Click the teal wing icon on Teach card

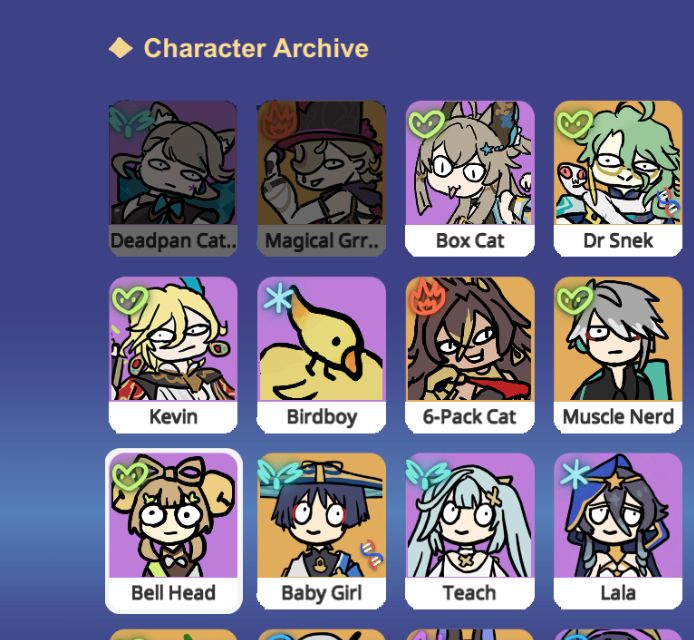[x=427, y=473]
